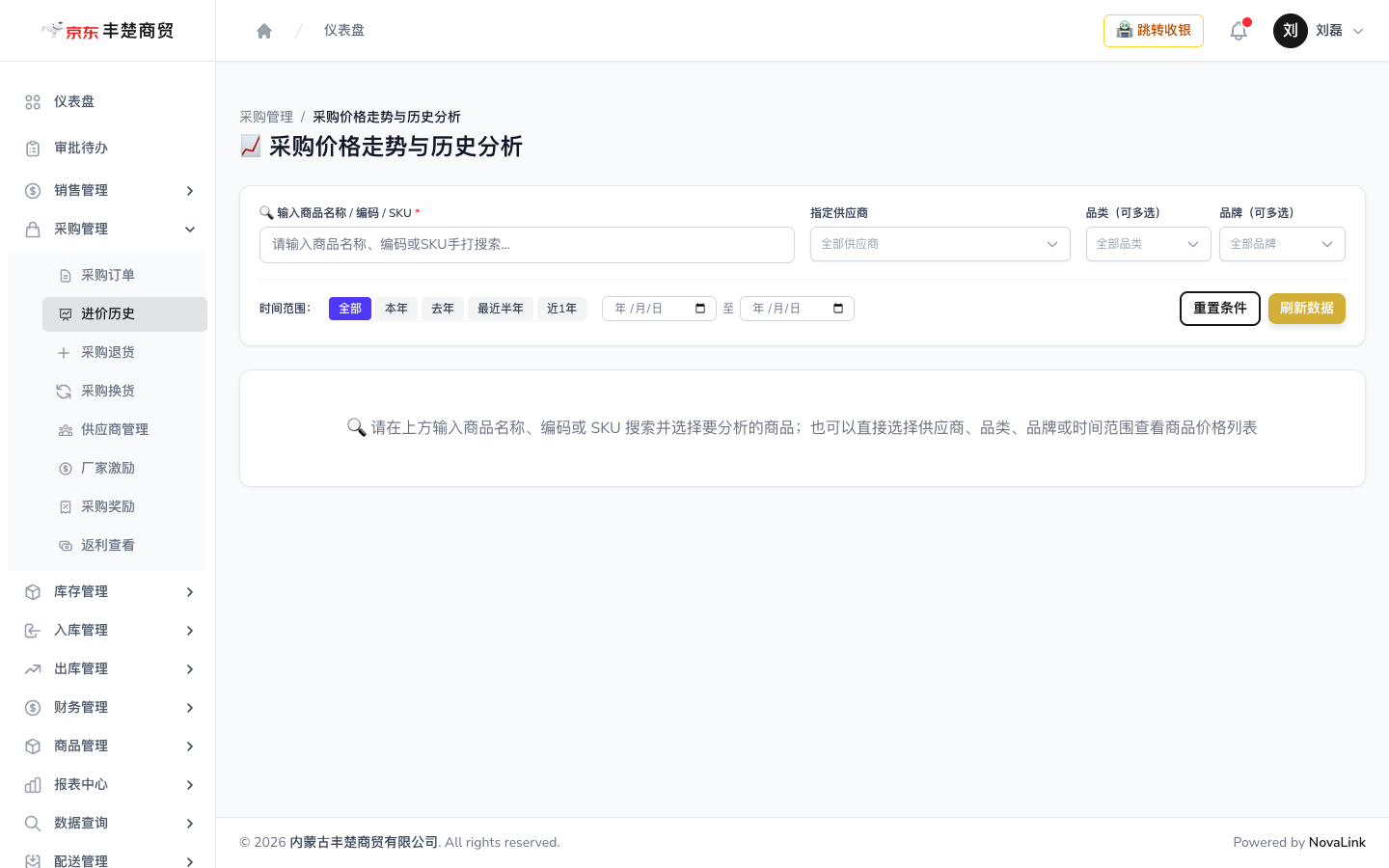The height and width of the screenshot is (868, 1389).
Task: Go to 仪表盘 in breadcrumb
Action: click(x=344, y=31)
